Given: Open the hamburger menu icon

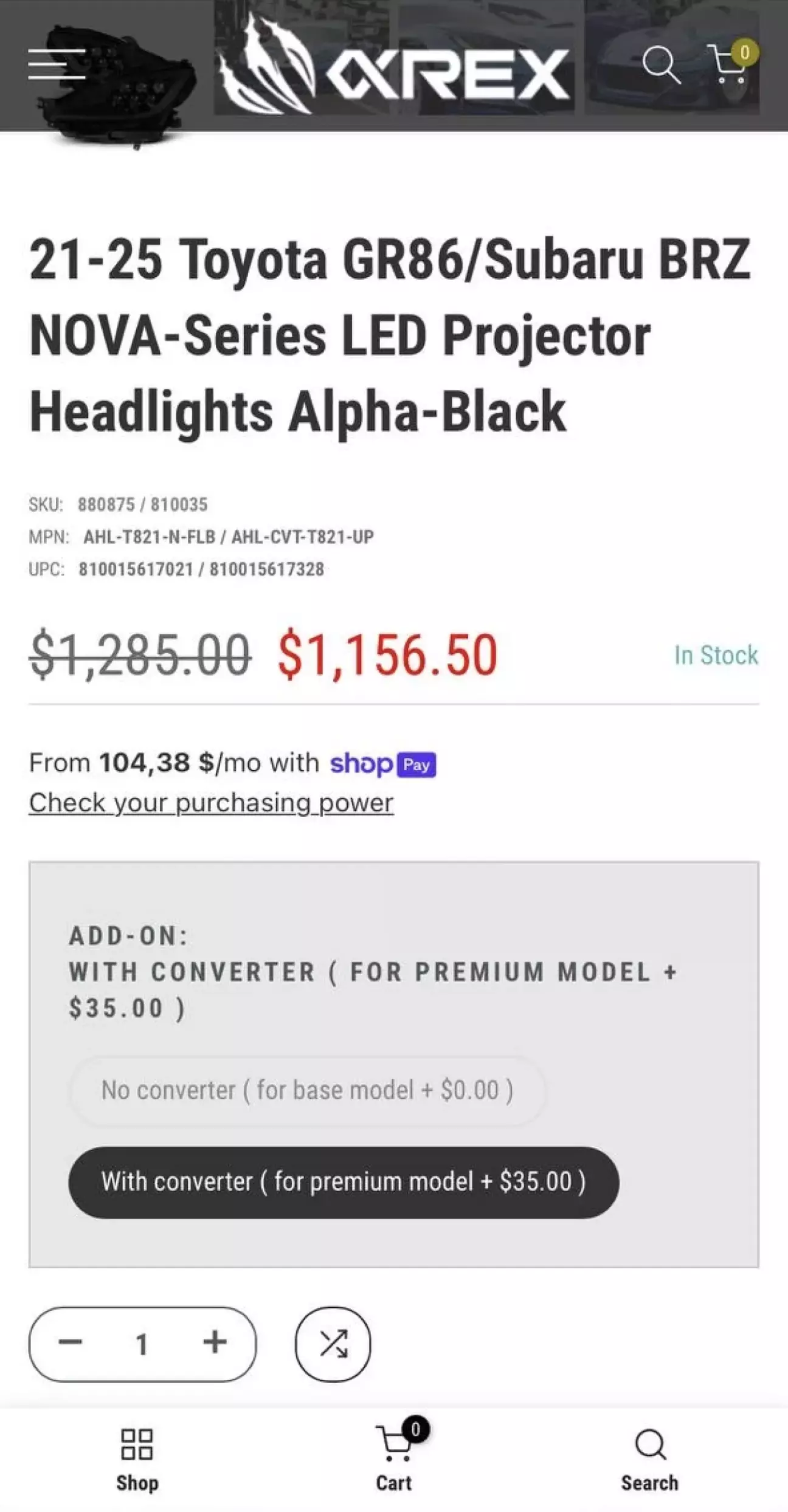Looking at the screenshot, I should [57, 64].
